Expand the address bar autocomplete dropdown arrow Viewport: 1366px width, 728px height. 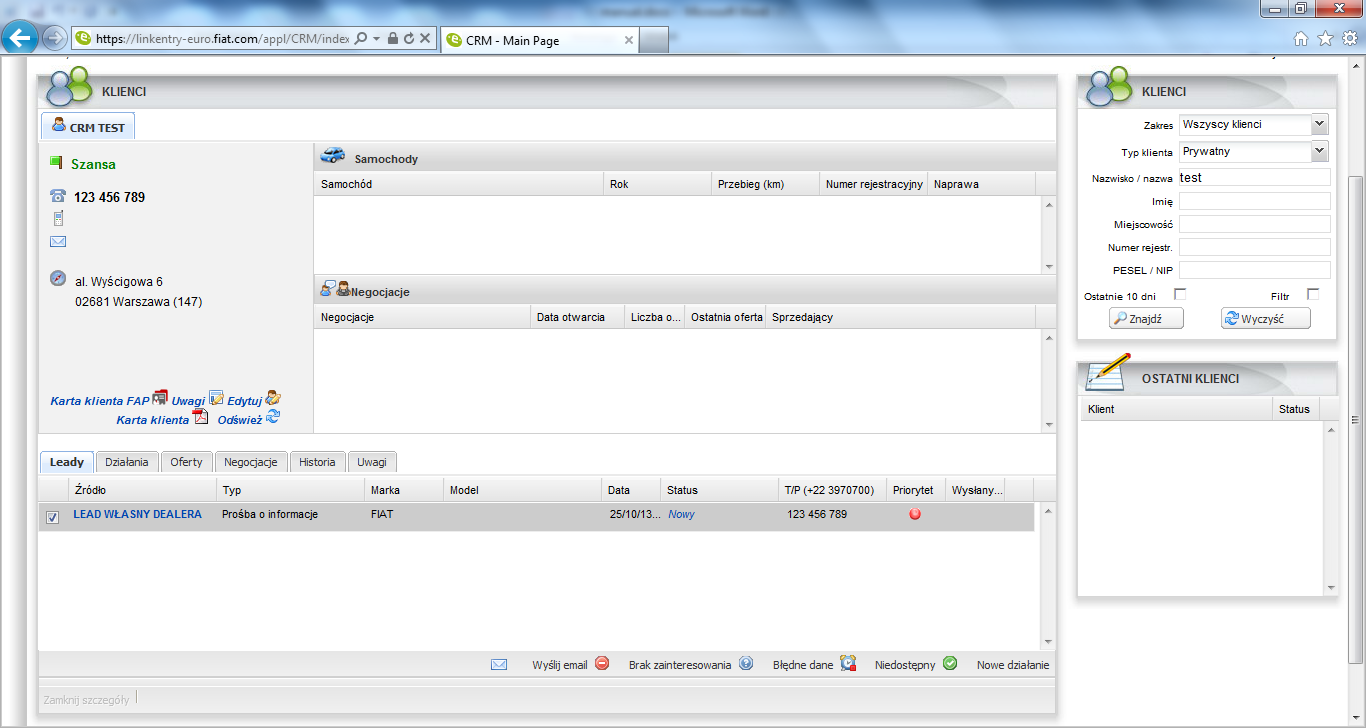(x=376, y=39)
